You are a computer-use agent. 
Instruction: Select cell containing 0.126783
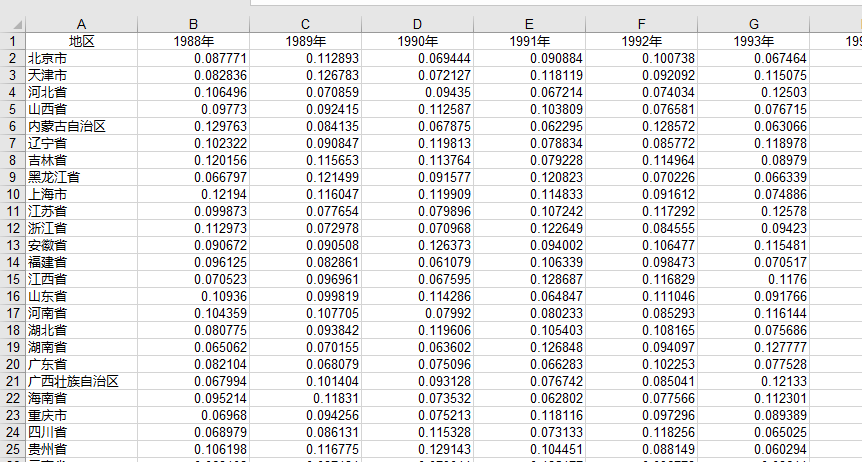point(305,75)
